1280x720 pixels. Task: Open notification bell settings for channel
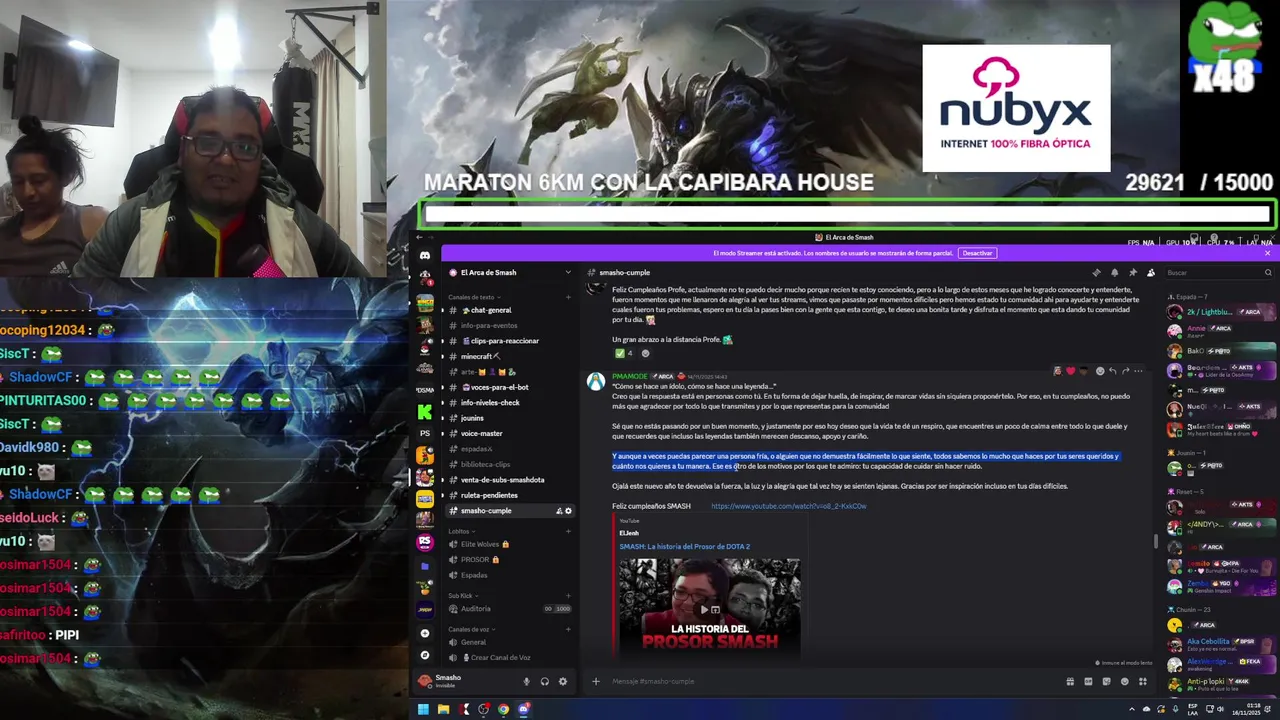(x=1114, y=272)
